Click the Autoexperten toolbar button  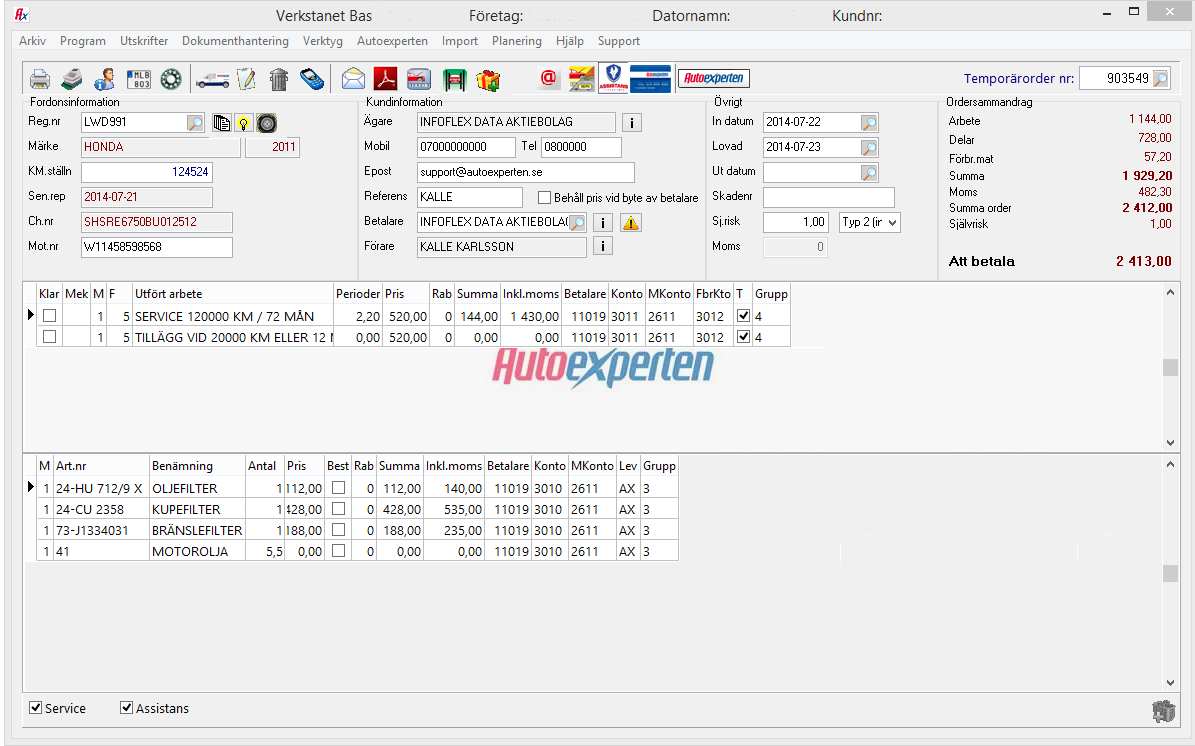click(714, 78)
